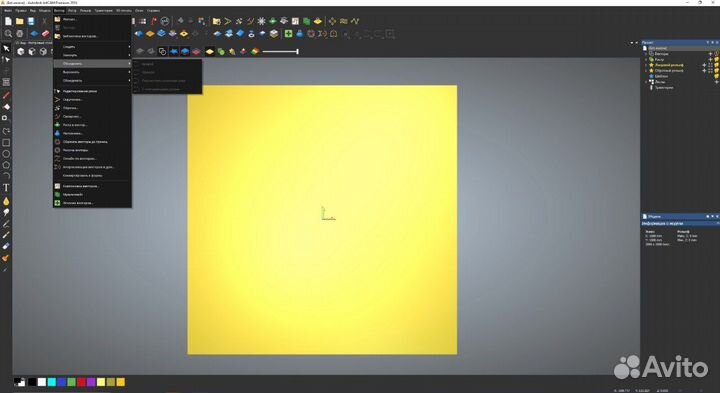Expand the Лицевой рельеф tree node
Image resolution: width=720 pixels, height=393 pixels.
click(647, 65)
